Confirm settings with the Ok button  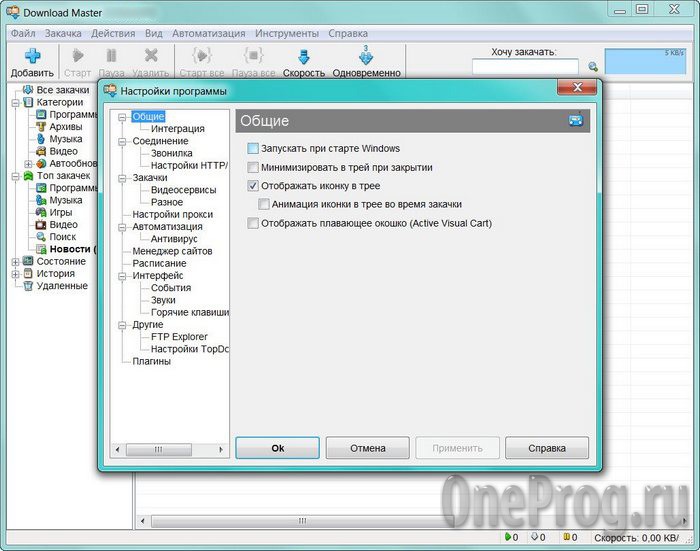[x=277, y=448]
